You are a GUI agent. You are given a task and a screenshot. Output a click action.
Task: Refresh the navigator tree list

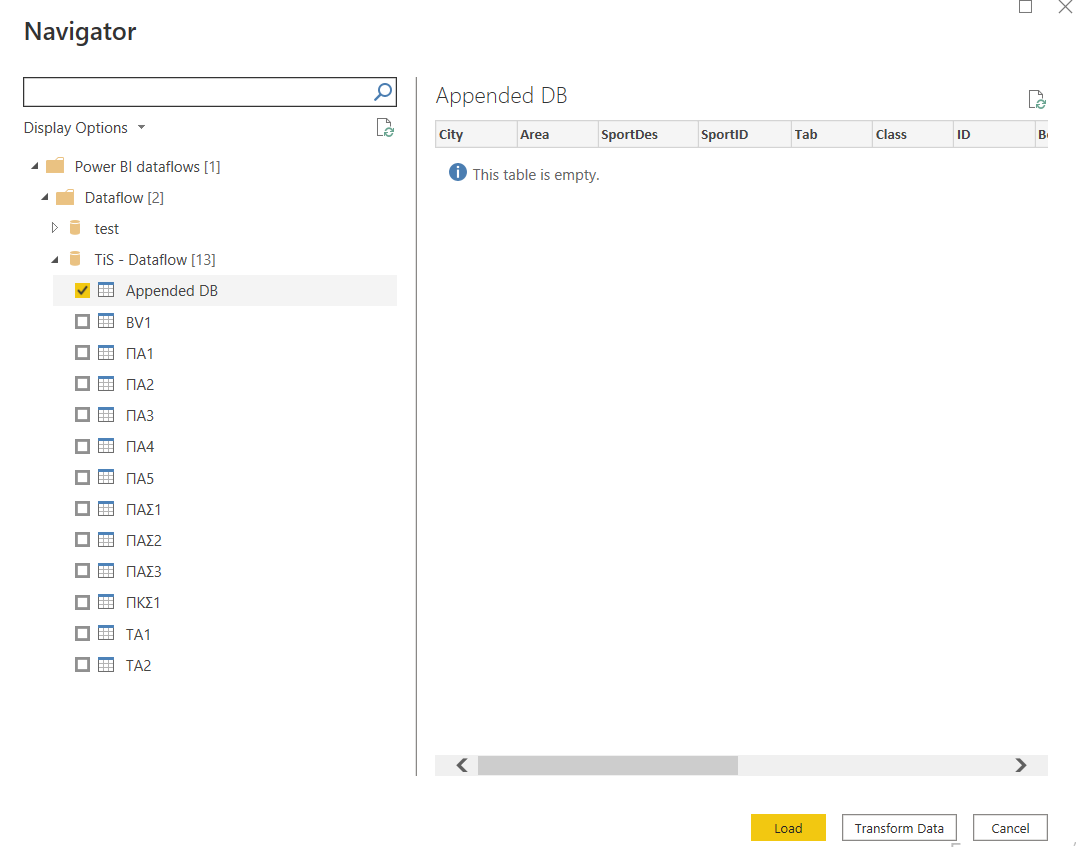pos(385,128)
